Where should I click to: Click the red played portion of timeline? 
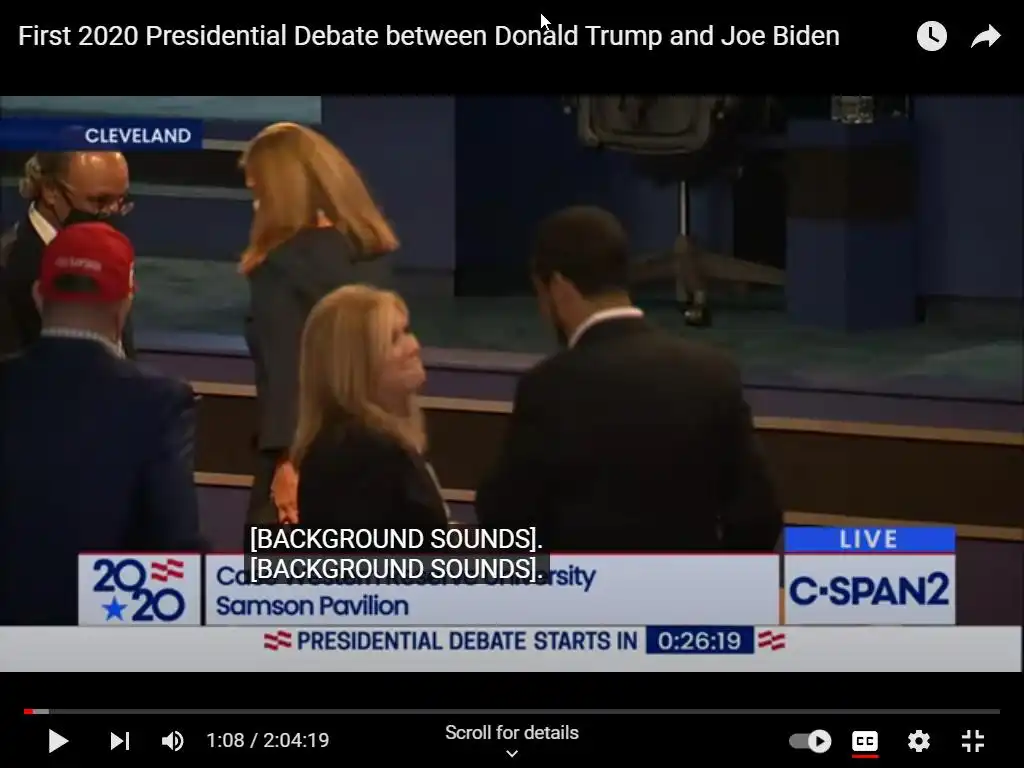[x=29, y=711]
